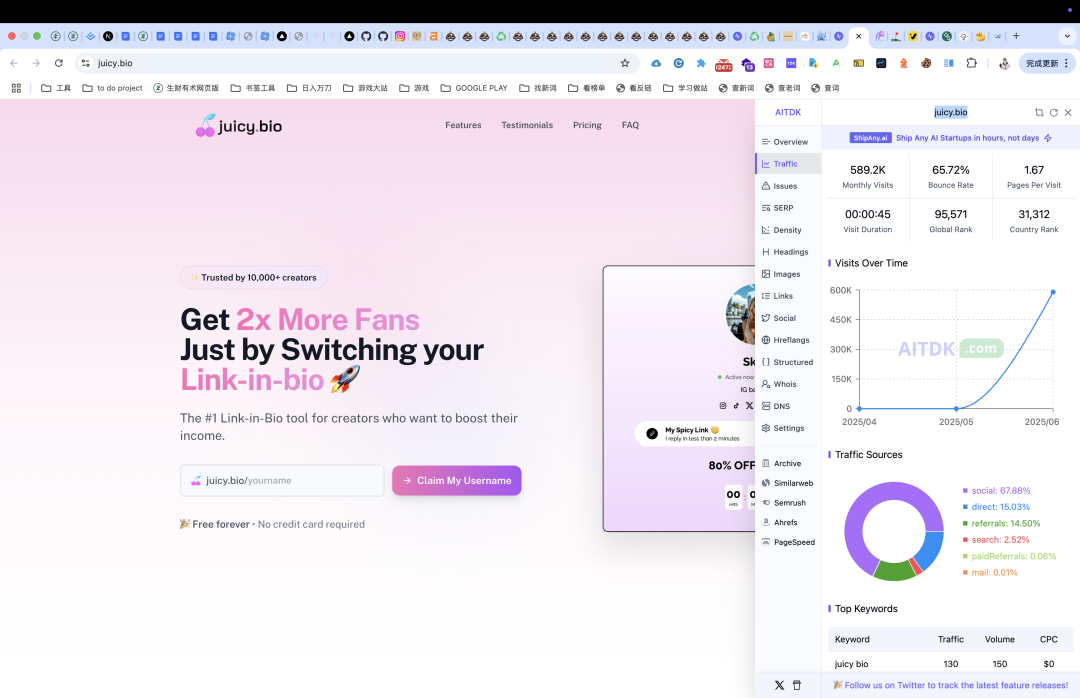Screen dimensions: 1080x698
Task: Open the 书签工具 bookmarks folder
Action: tap(253, 88)
